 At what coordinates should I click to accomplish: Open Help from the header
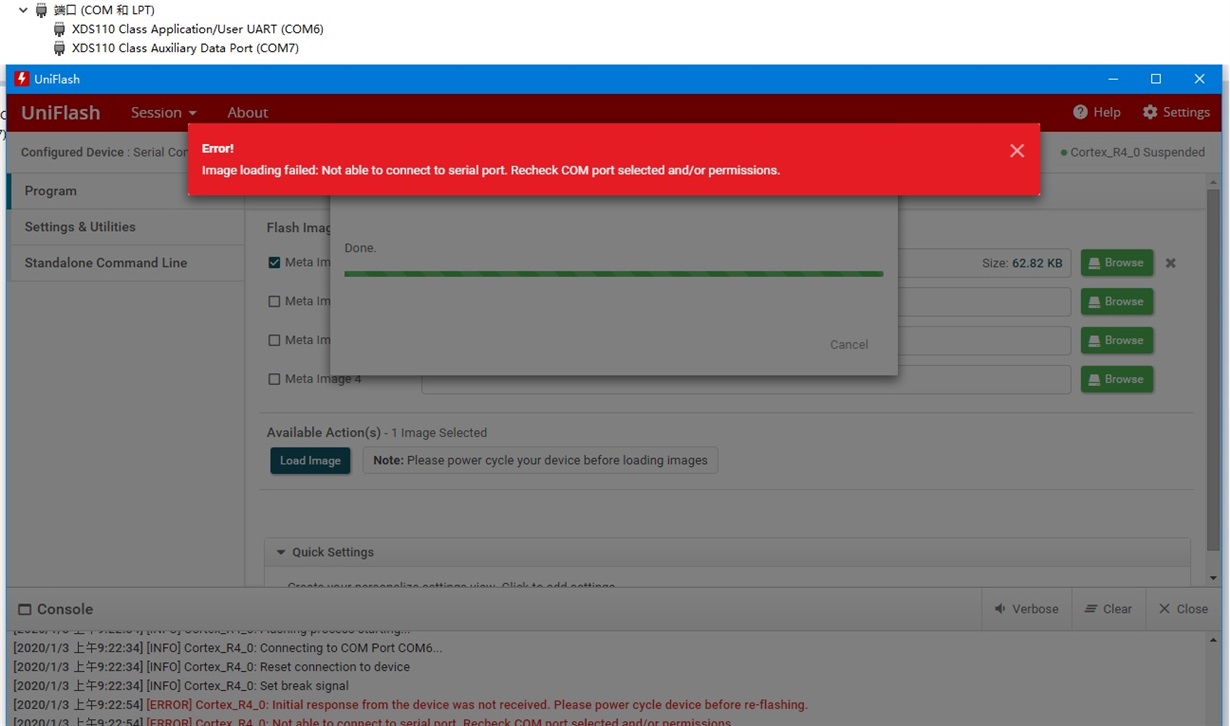[1097, 112]
